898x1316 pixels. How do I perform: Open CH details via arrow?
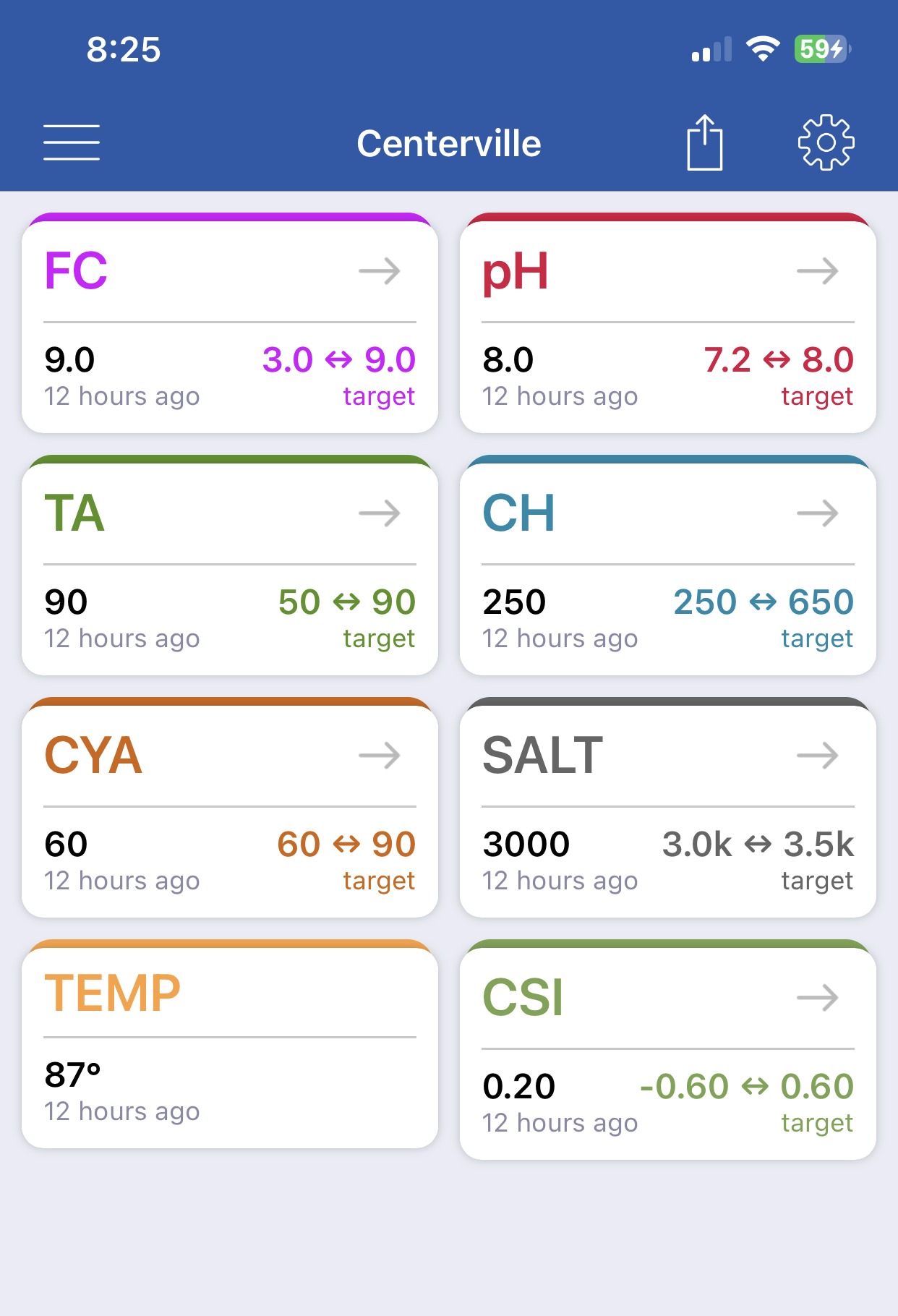[x=818, y=513]
